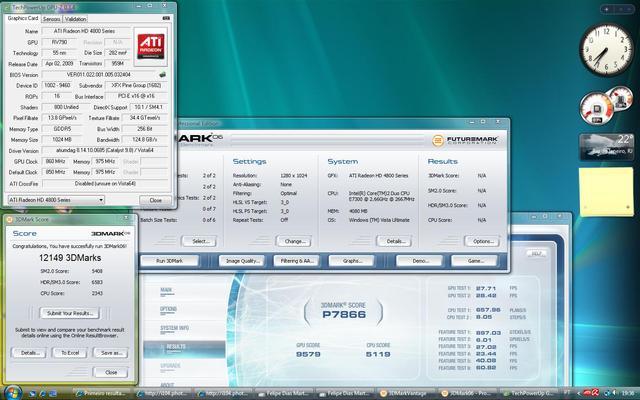Click the HELP button in 3DMark Vantage
The image size is (640, 400).
click(536, 254)
